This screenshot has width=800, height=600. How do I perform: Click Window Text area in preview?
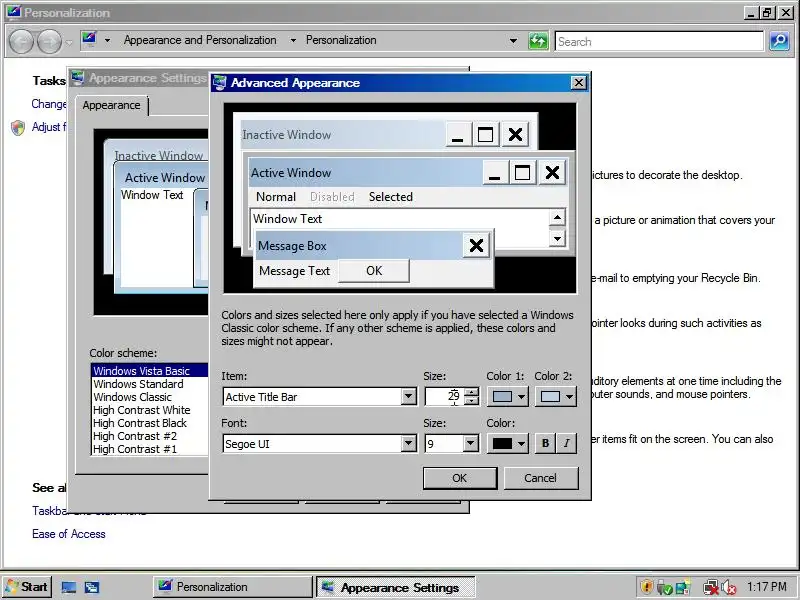(399, 219)
